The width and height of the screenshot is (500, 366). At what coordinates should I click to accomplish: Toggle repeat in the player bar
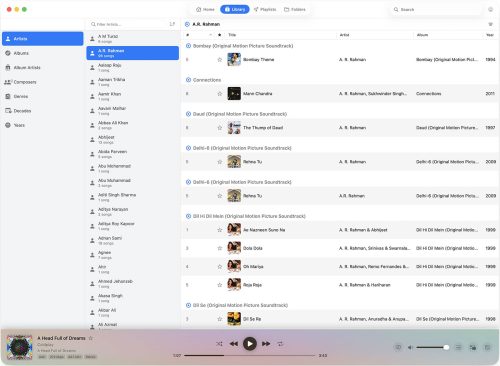pos(280,344)
